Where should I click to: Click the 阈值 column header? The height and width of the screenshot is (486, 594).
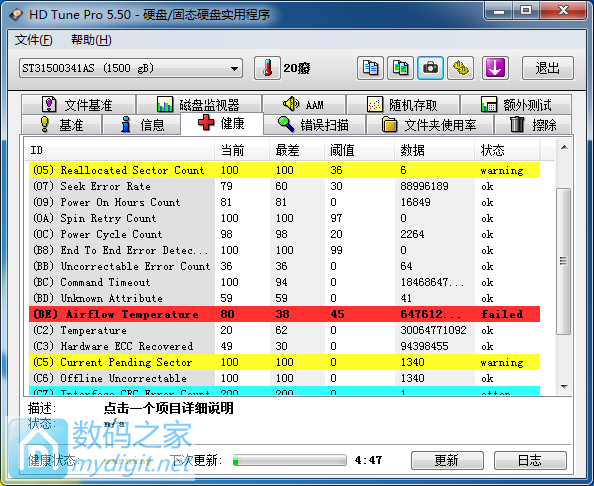coord(360,150)
